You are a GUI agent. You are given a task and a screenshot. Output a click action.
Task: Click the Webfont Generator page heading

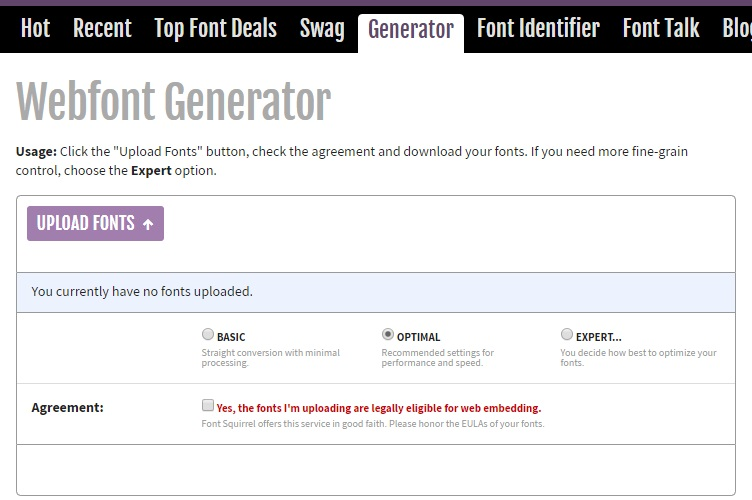tap(173, 101)
